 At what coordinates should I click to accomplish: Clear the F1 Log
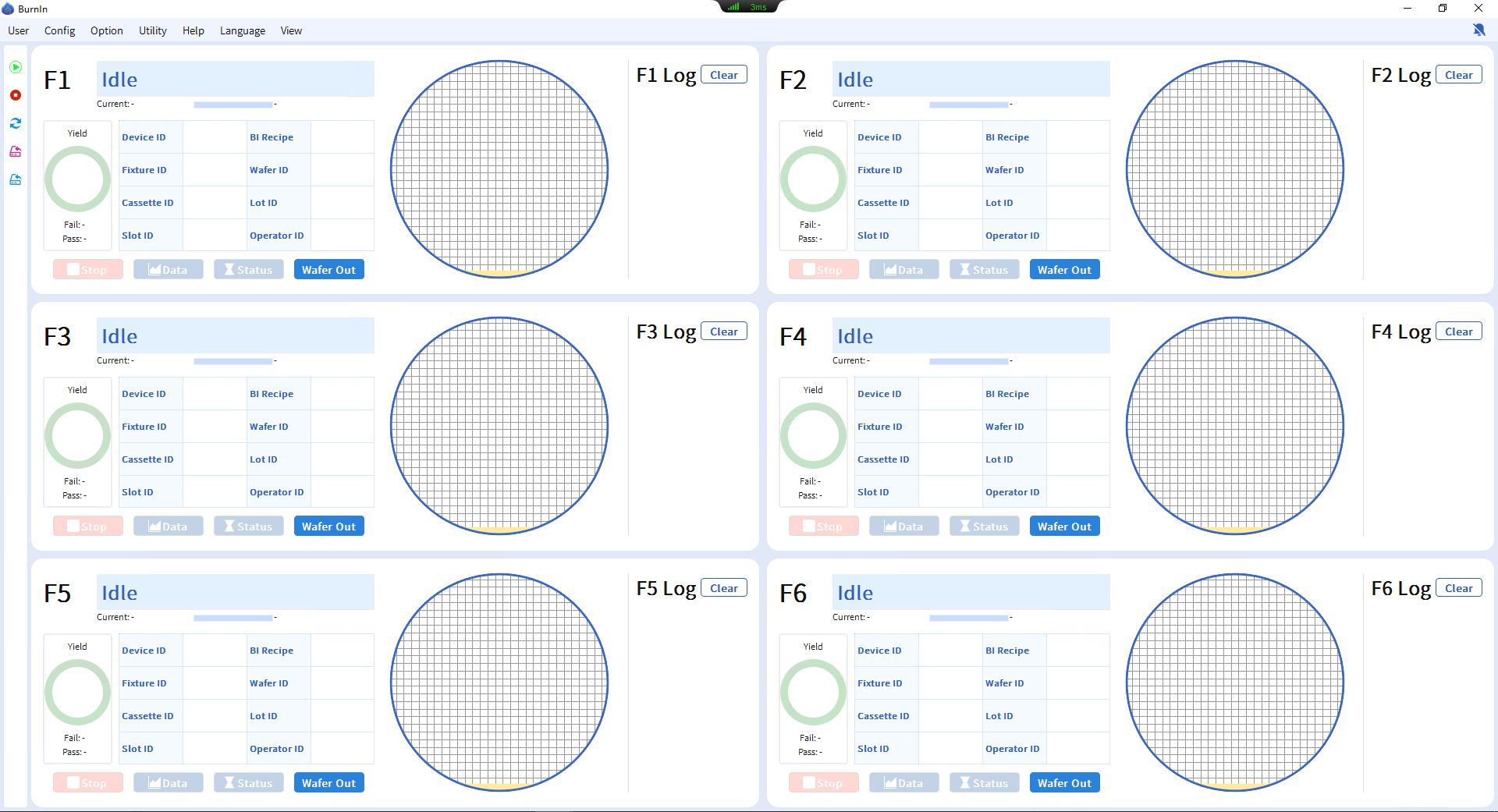pos(723,75)
